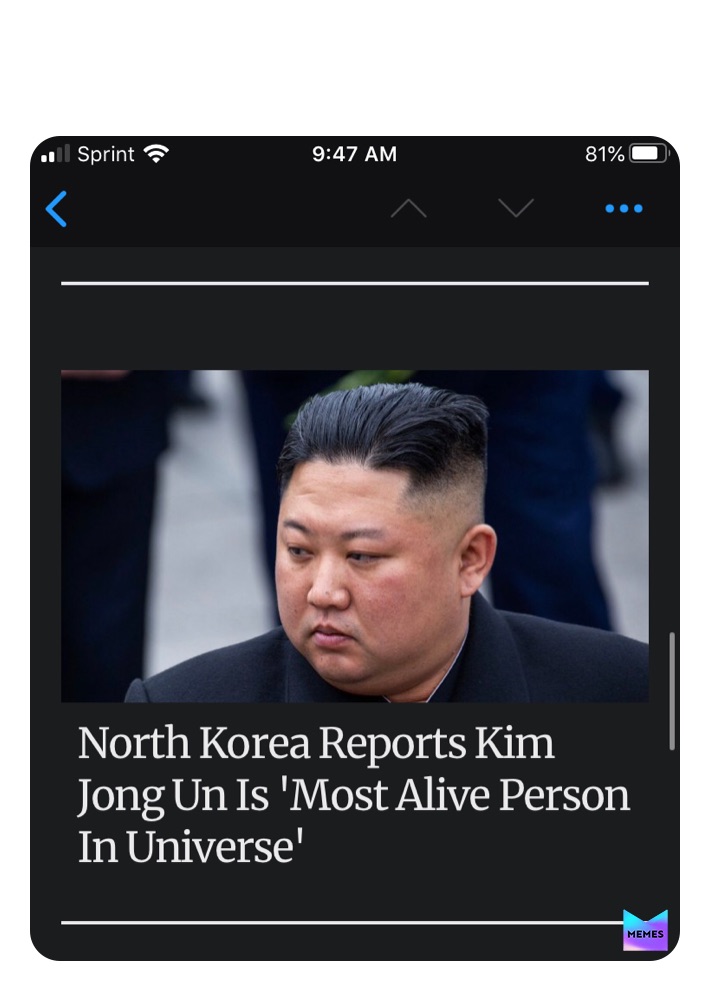The width and height of the screenshot is (711, 992).
Task: Click the 'In Universe' headline line
Action: [x=190, y=846]
